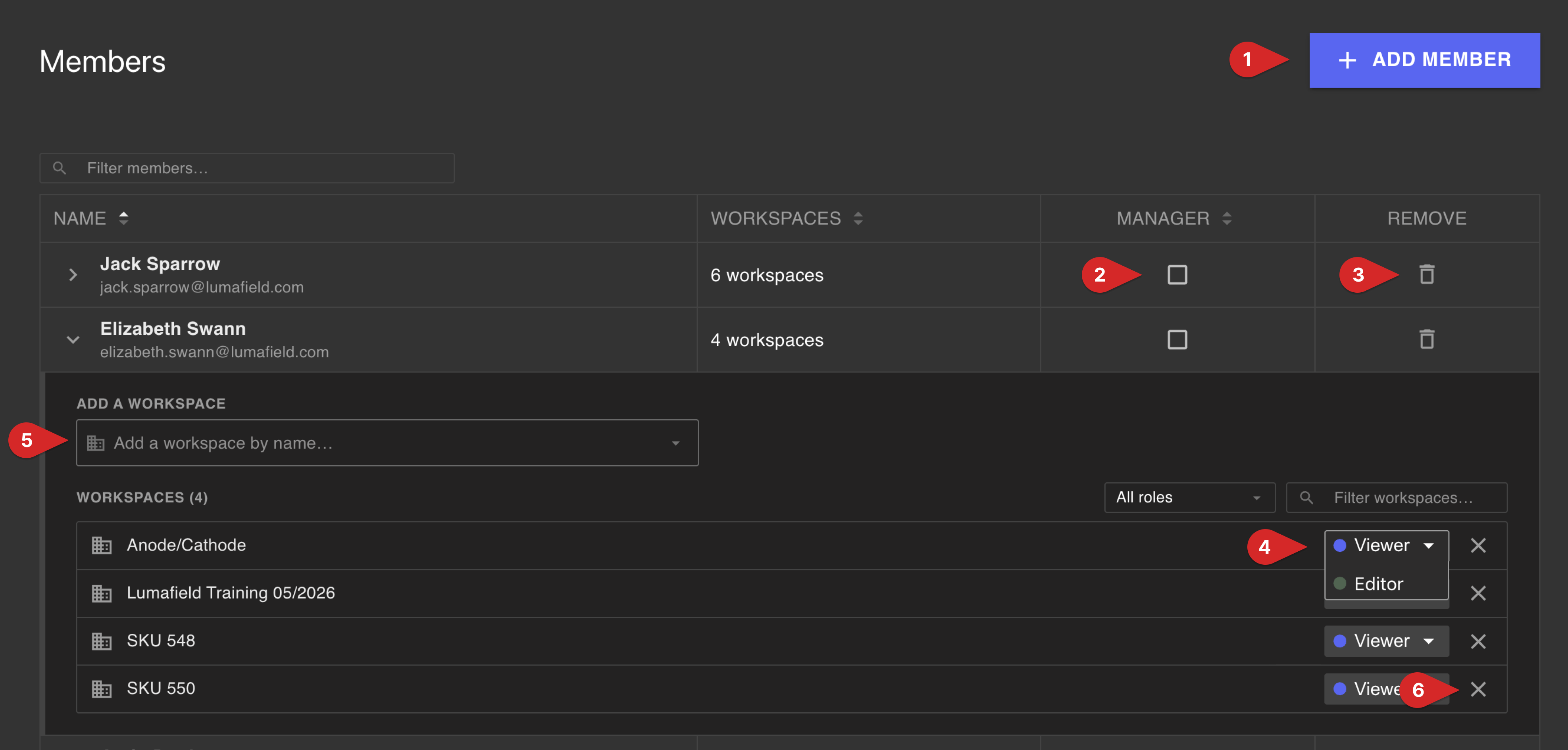The height and width of the screenshot is (750, 1568).
Task: Click elizabeth.swann@lumafield.com email text
Action: click(x=214, y=352)
